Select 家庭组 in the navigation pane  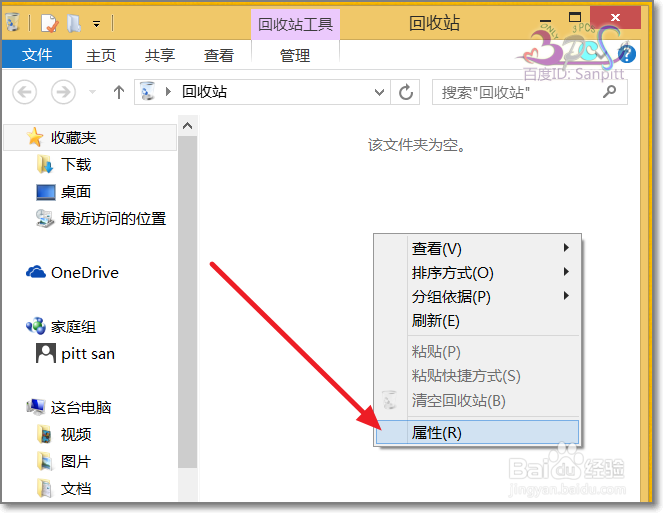(x=73, y=327)
